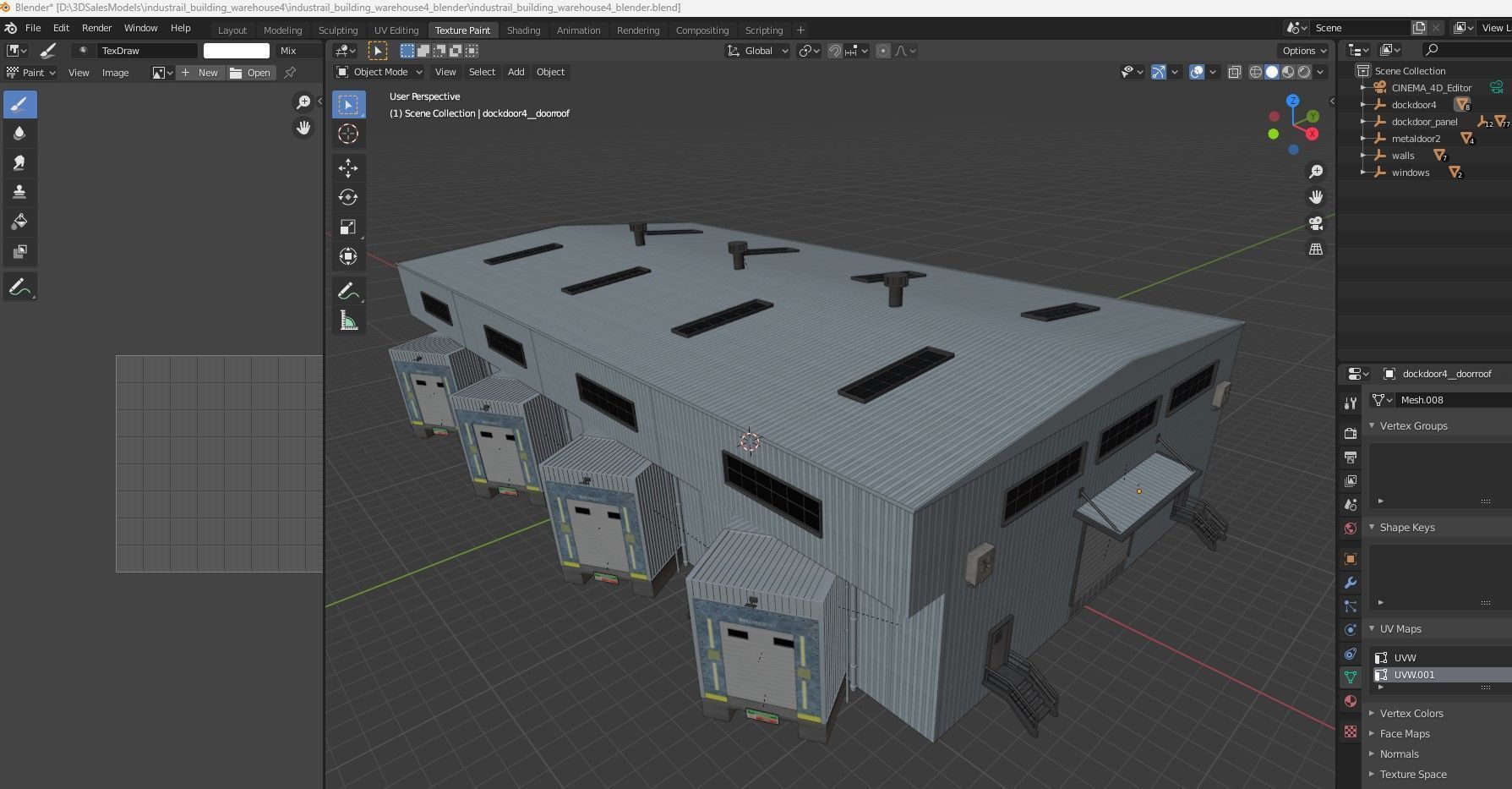Click the brush color swatch

(x=237, y=51)
